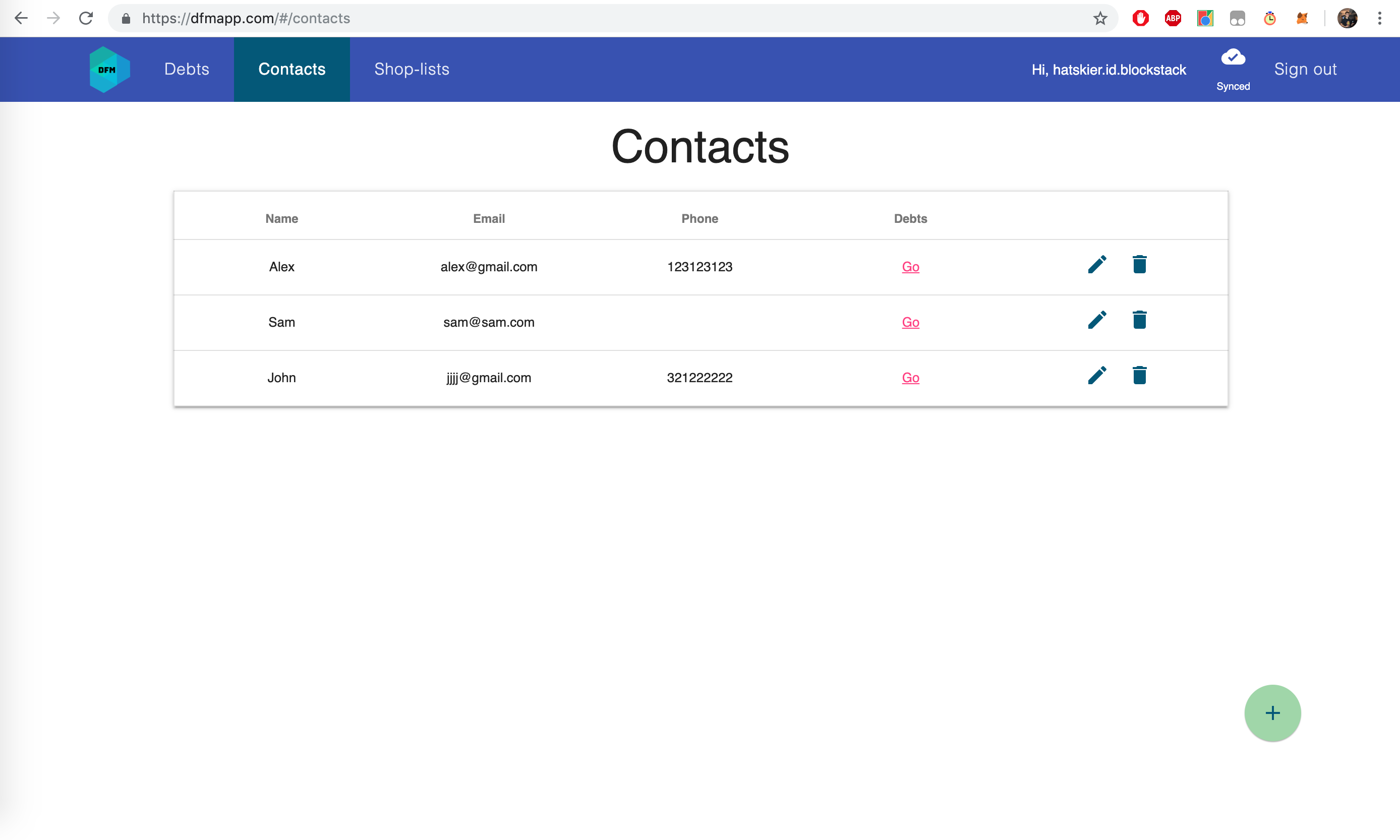This screenshot has width=1400, height=840.
Task: Edit the John contact with pencil icon
Action: (x=1096, y=376)
